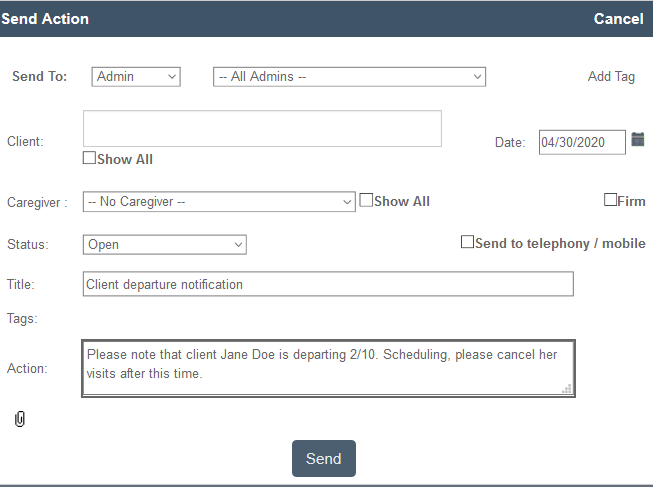Viewport: 653px width, 487px height.
Task: Click the Send Action header title
Action: click(x=45, y=19)
